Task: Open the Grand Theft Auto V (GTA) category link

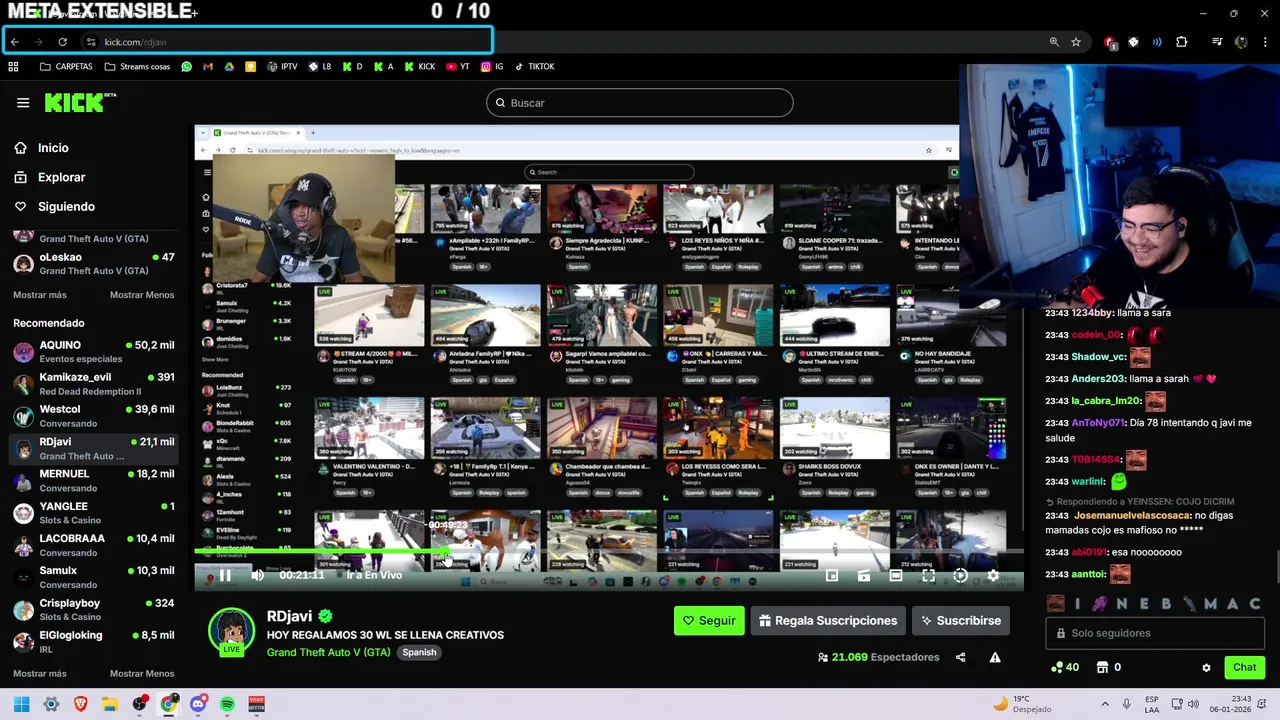Action: [328, 652]
